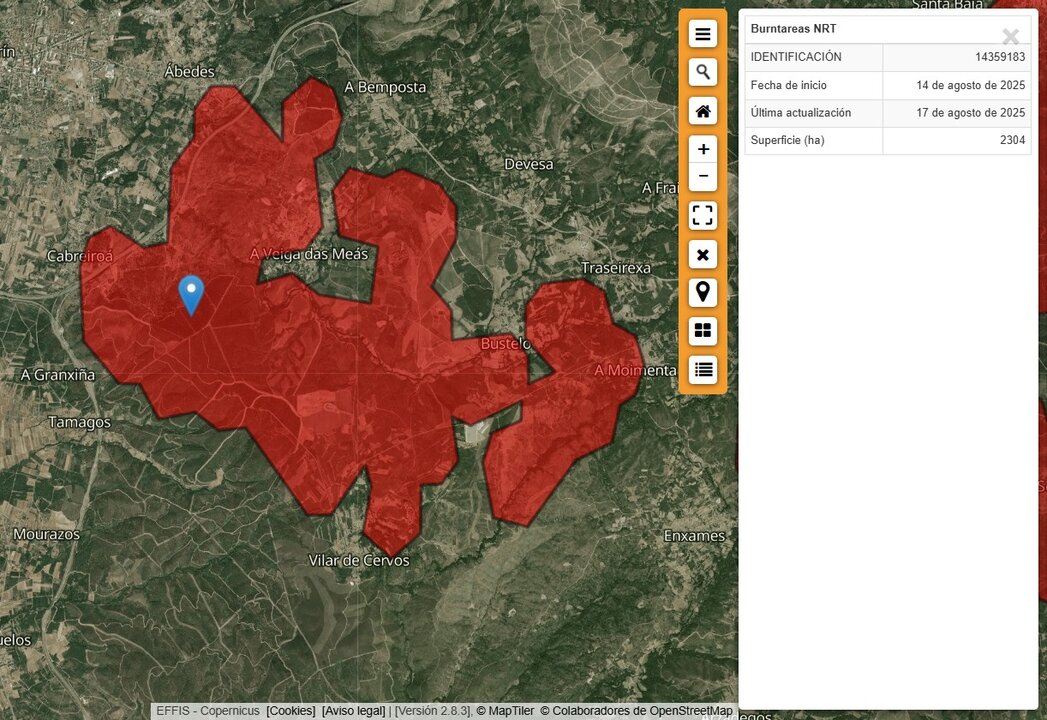Open the legend list tool
1047x720 pixels.
[x=702, y=369]
